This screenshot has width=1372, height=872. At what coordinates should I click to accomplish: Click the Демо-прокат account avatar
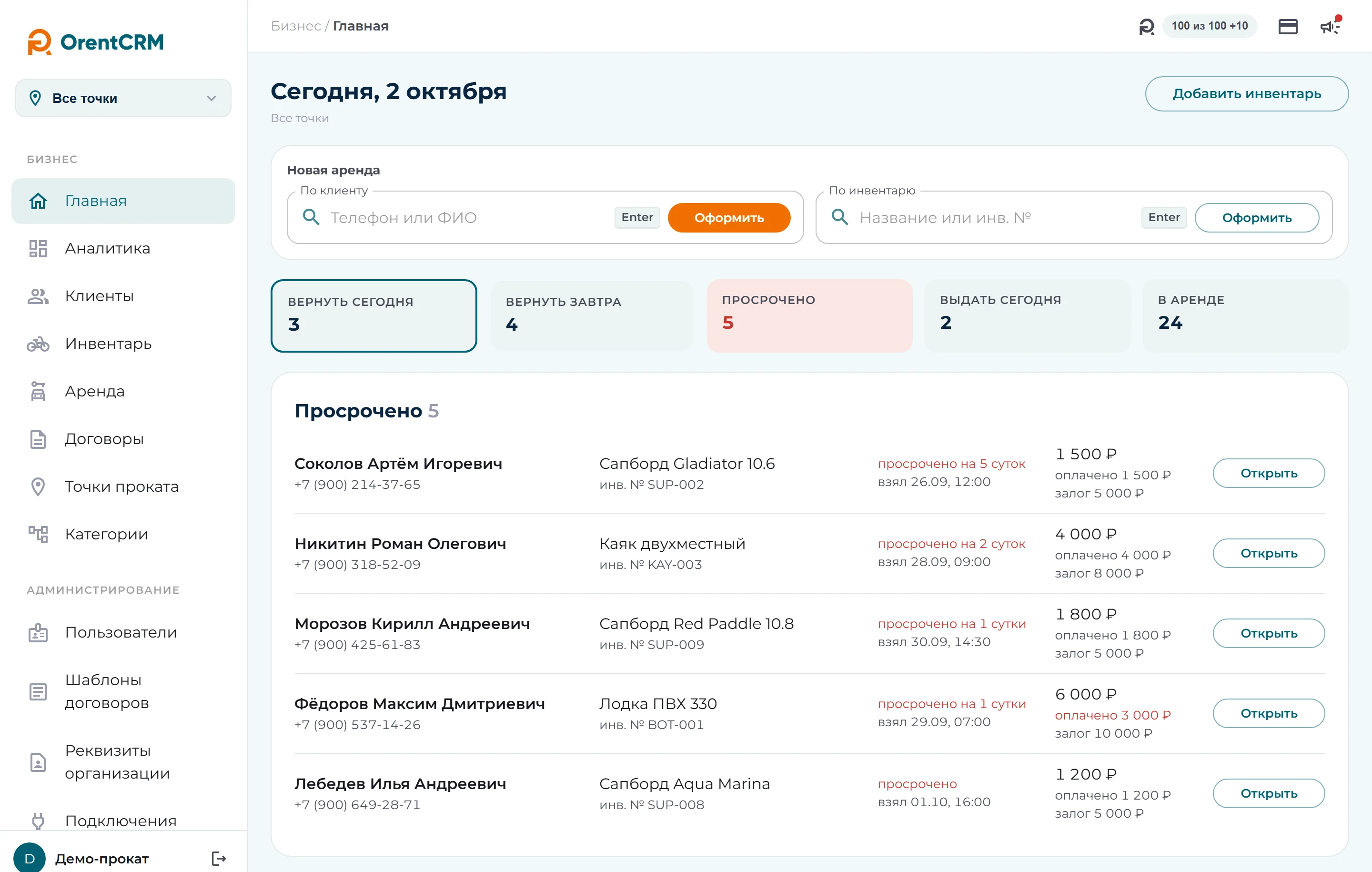coord(30,858)
